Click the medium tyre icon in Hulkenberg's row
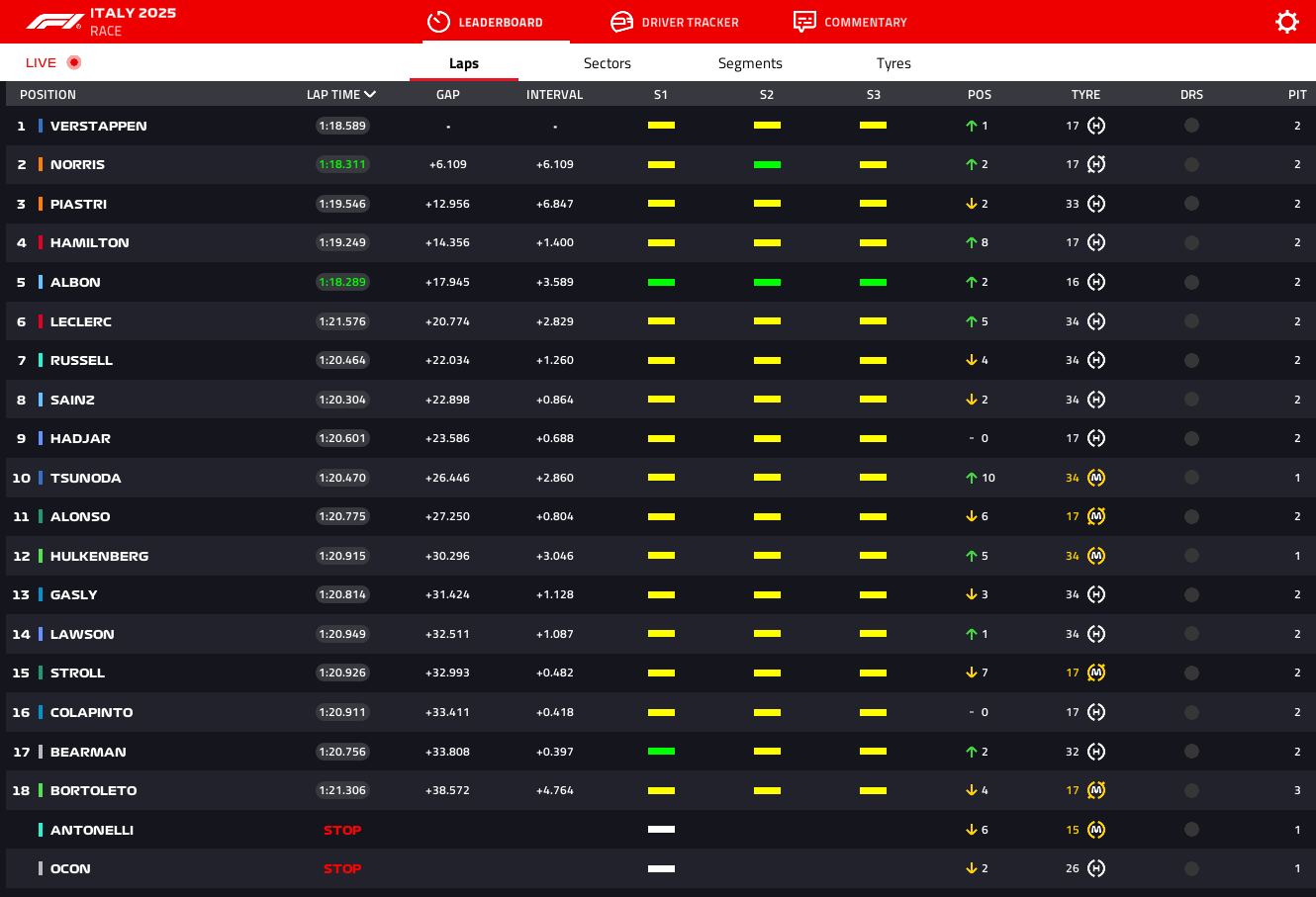Viewport: 1316px width, 897px height. coord(1096,556)
